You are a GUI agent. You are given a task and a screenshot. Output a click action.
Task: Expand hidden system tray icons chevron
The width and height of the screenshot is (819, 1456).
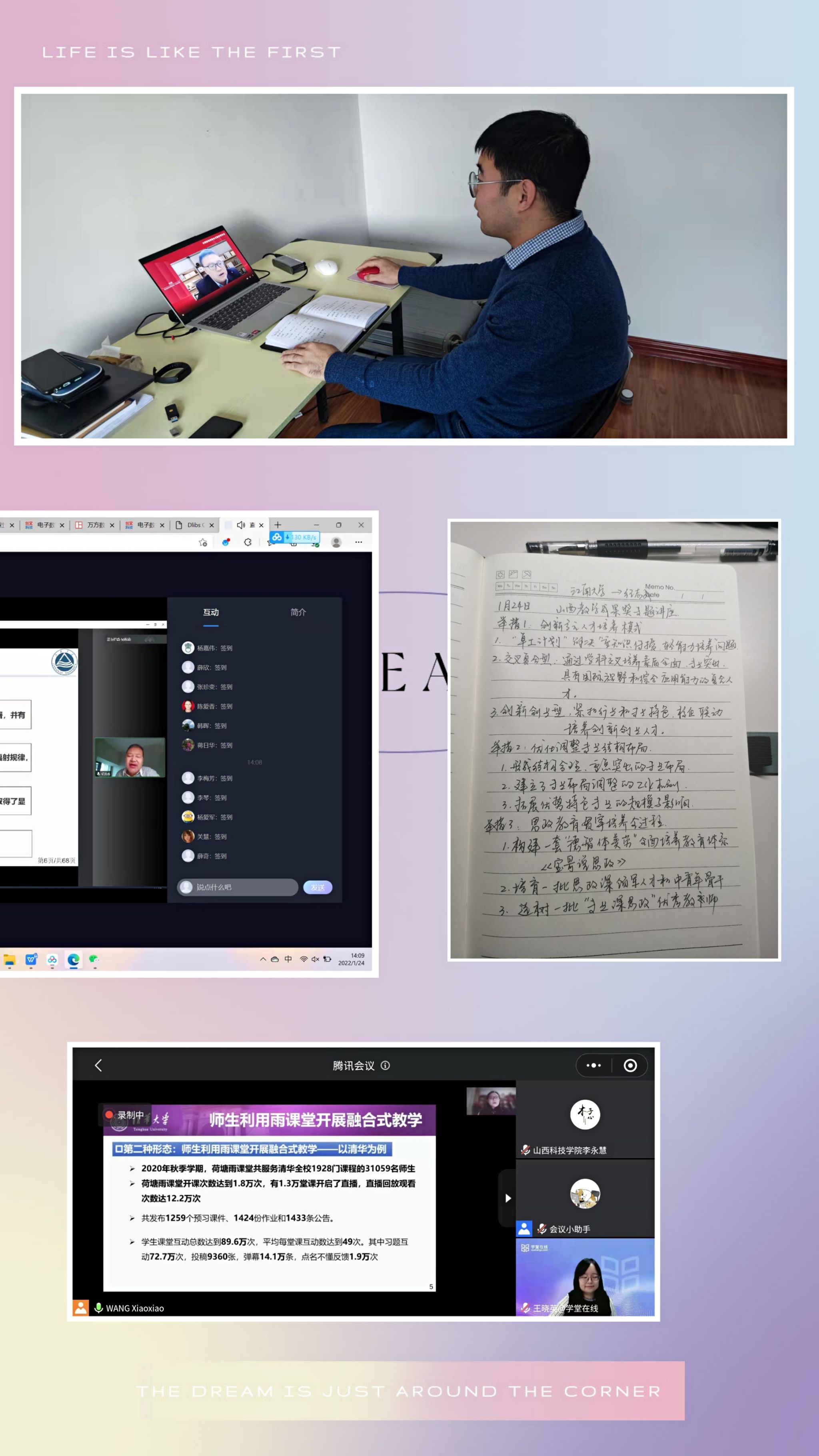(263, 959)
